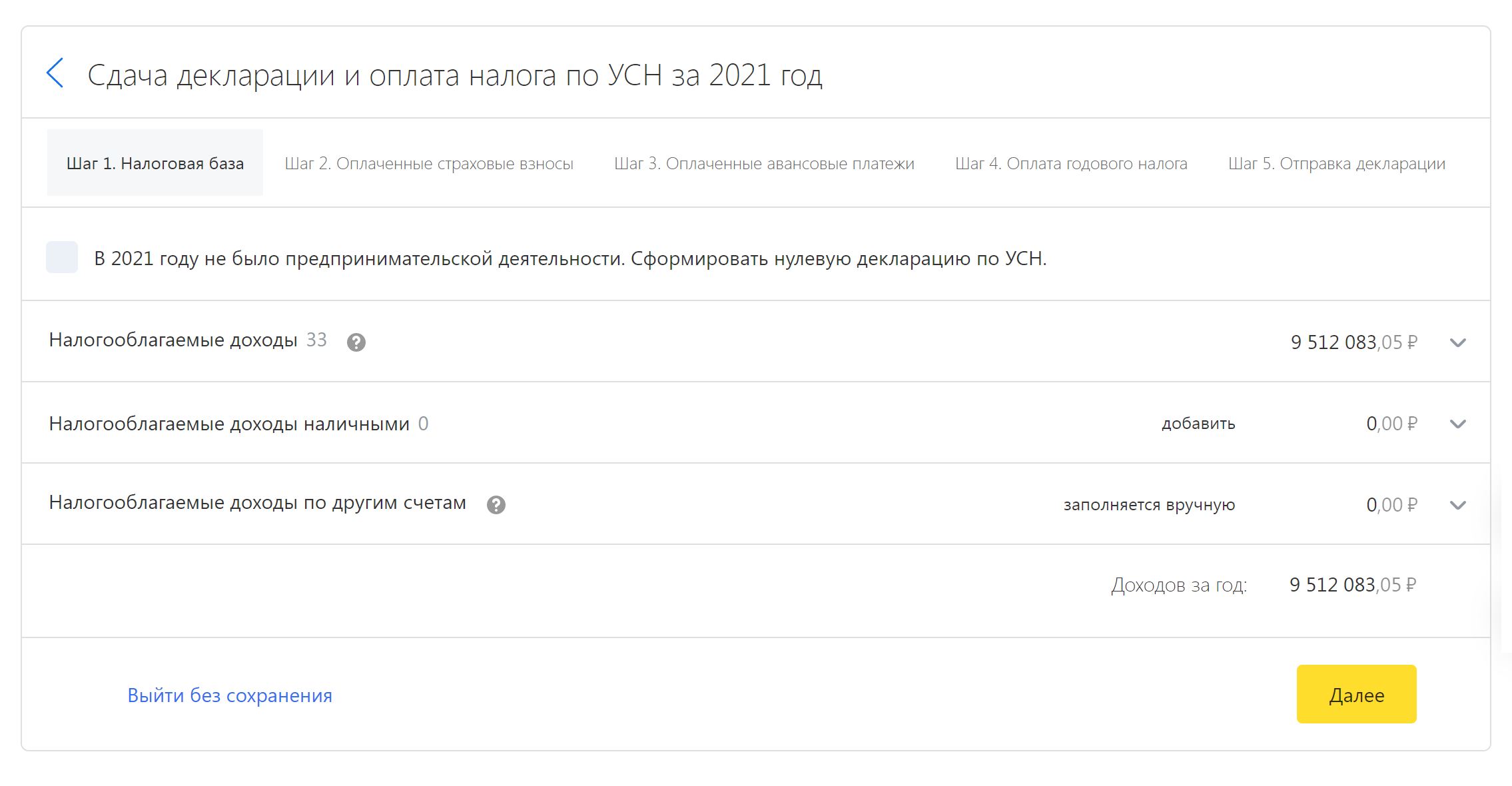This screenshot has height=786, width=1512.
Task: Switch to Шаг 3. Оплаченные авансовые платежи
Action: tap(764, 163)
